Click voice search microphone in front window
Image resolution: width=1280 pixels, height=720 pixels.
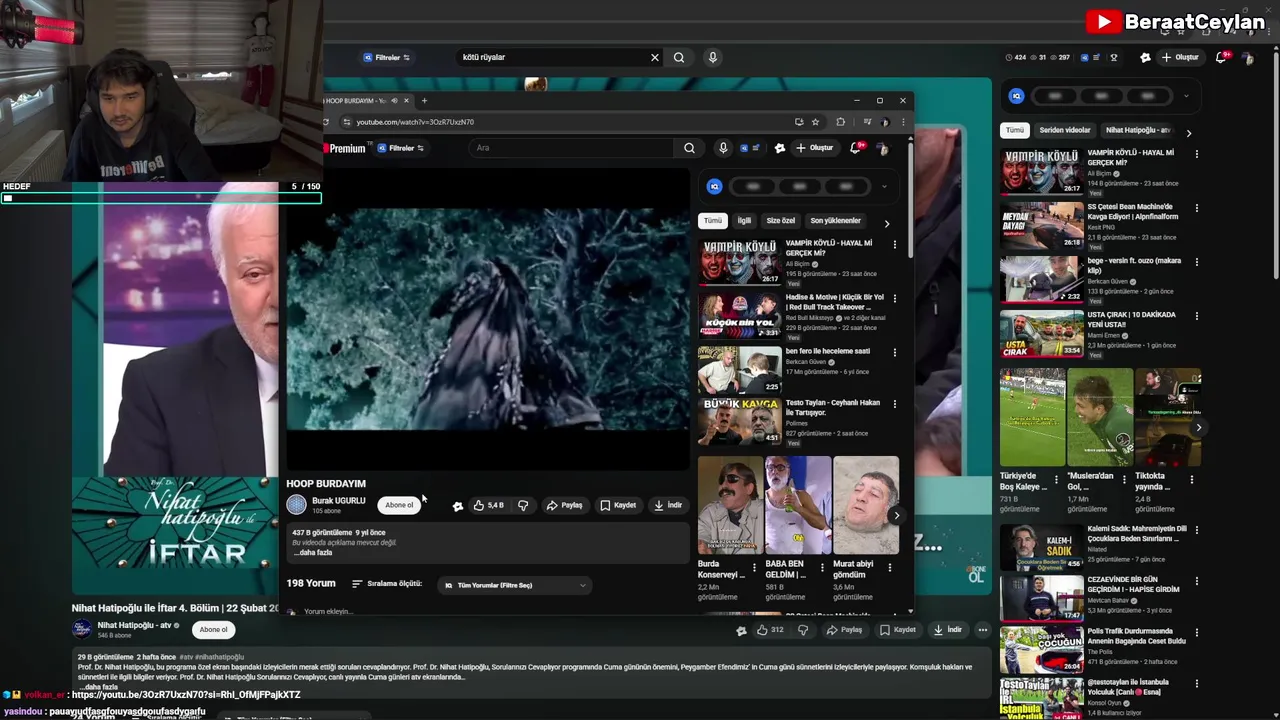click(x=723, y=148)
